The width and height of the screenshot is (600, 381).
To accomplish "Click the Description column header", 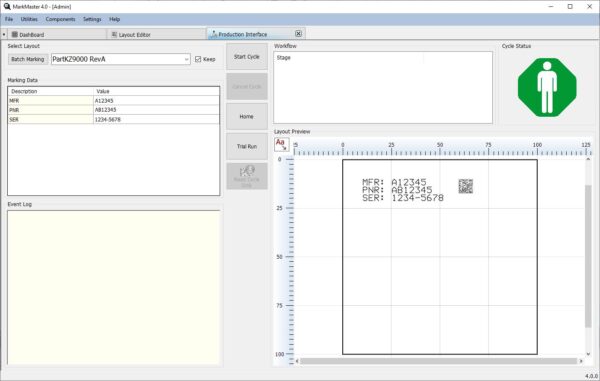I will click(51, 91).
